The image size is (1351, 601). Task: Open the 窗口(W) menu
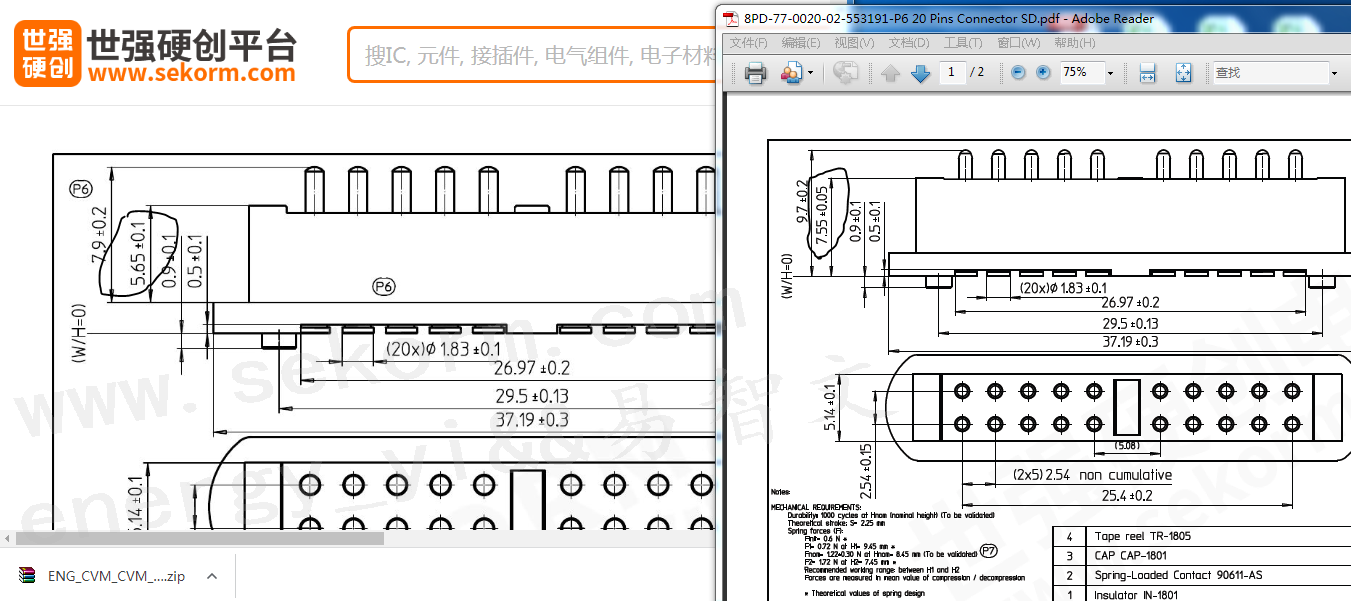1019,43
